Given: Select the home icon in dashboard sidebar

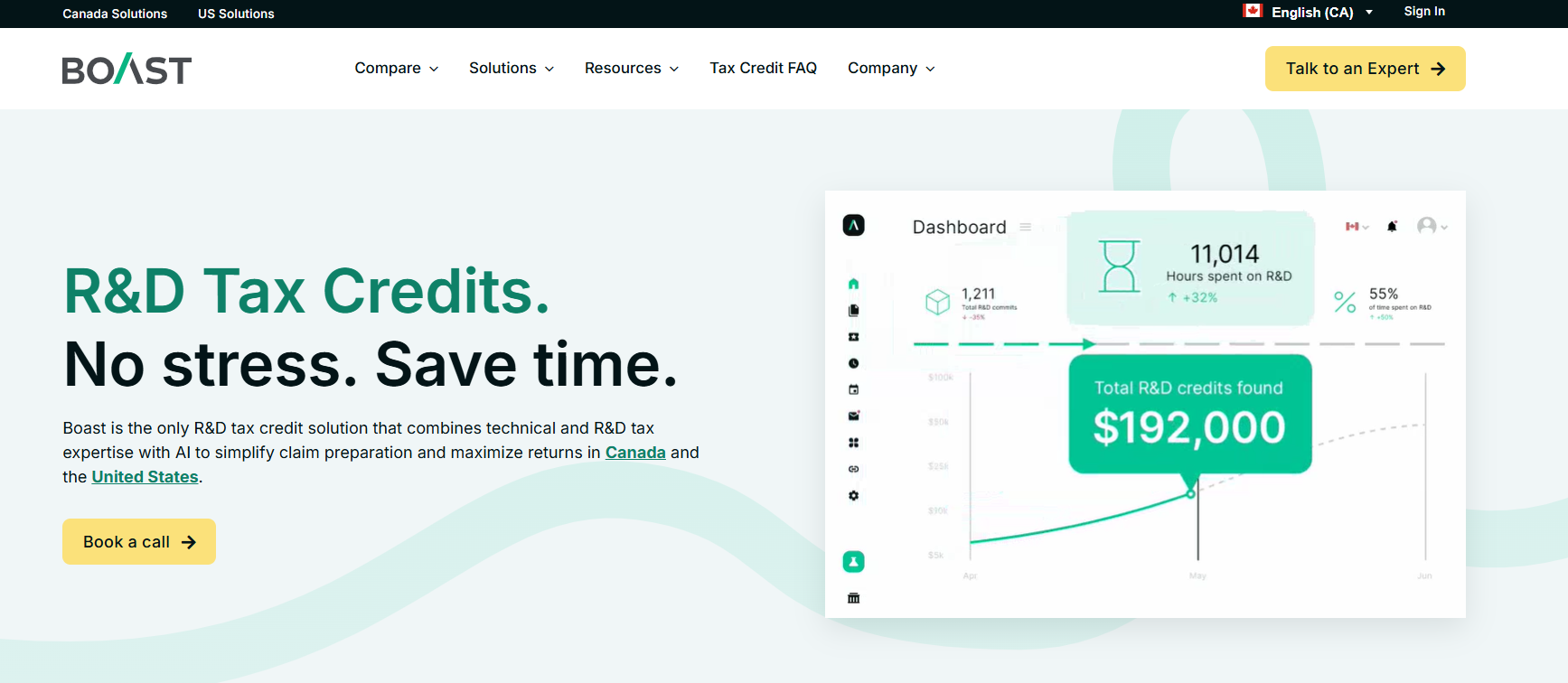Looking at the screenshot, I should click(x=853, y=284).
